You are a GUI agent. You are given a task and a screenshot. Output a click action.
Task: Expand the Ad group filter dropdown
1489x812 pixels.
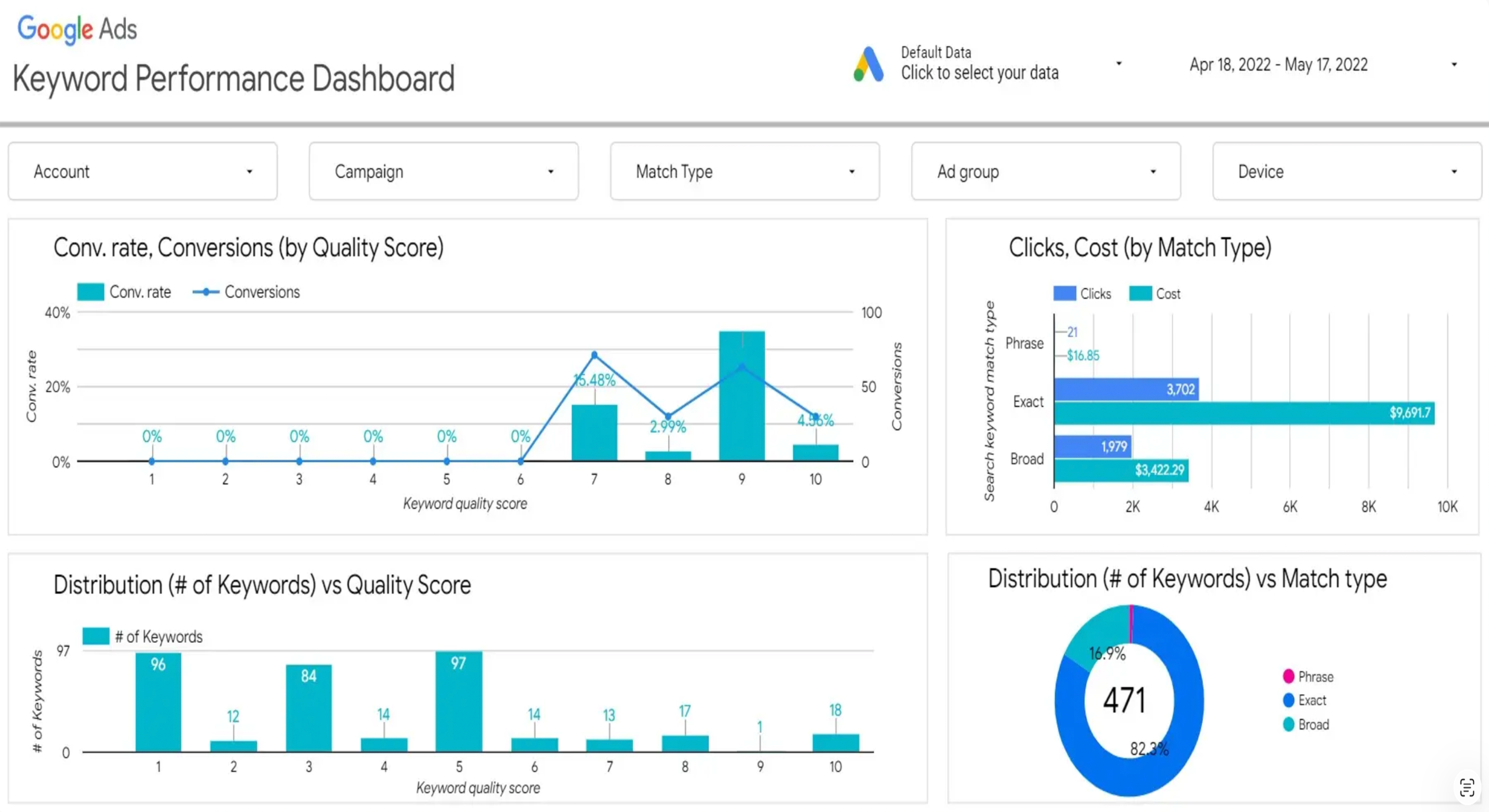[1046, 172]
